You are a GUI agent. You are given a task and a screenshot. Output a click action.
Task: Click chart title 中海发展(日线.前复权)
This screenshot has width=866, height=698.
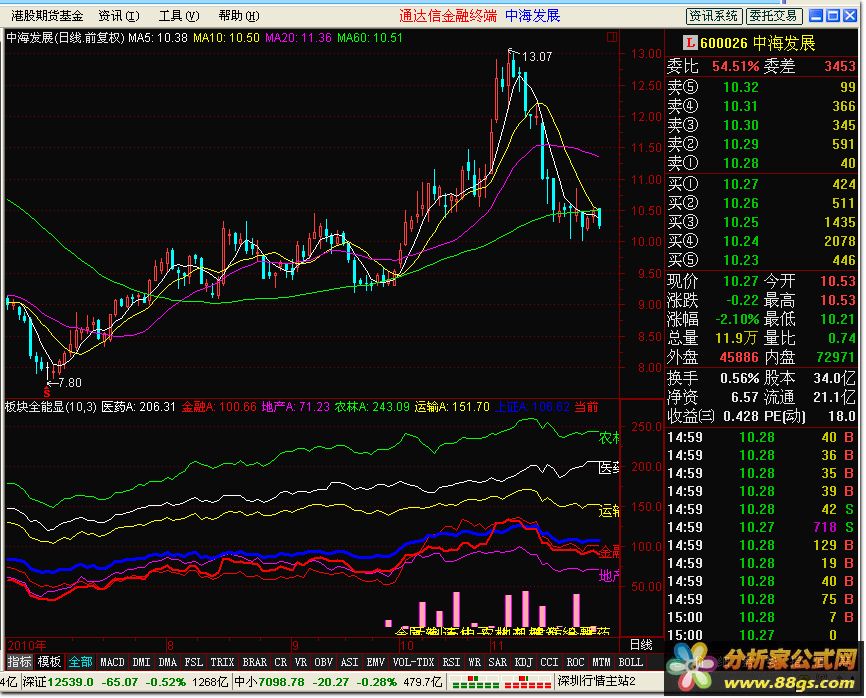[65, 38]
